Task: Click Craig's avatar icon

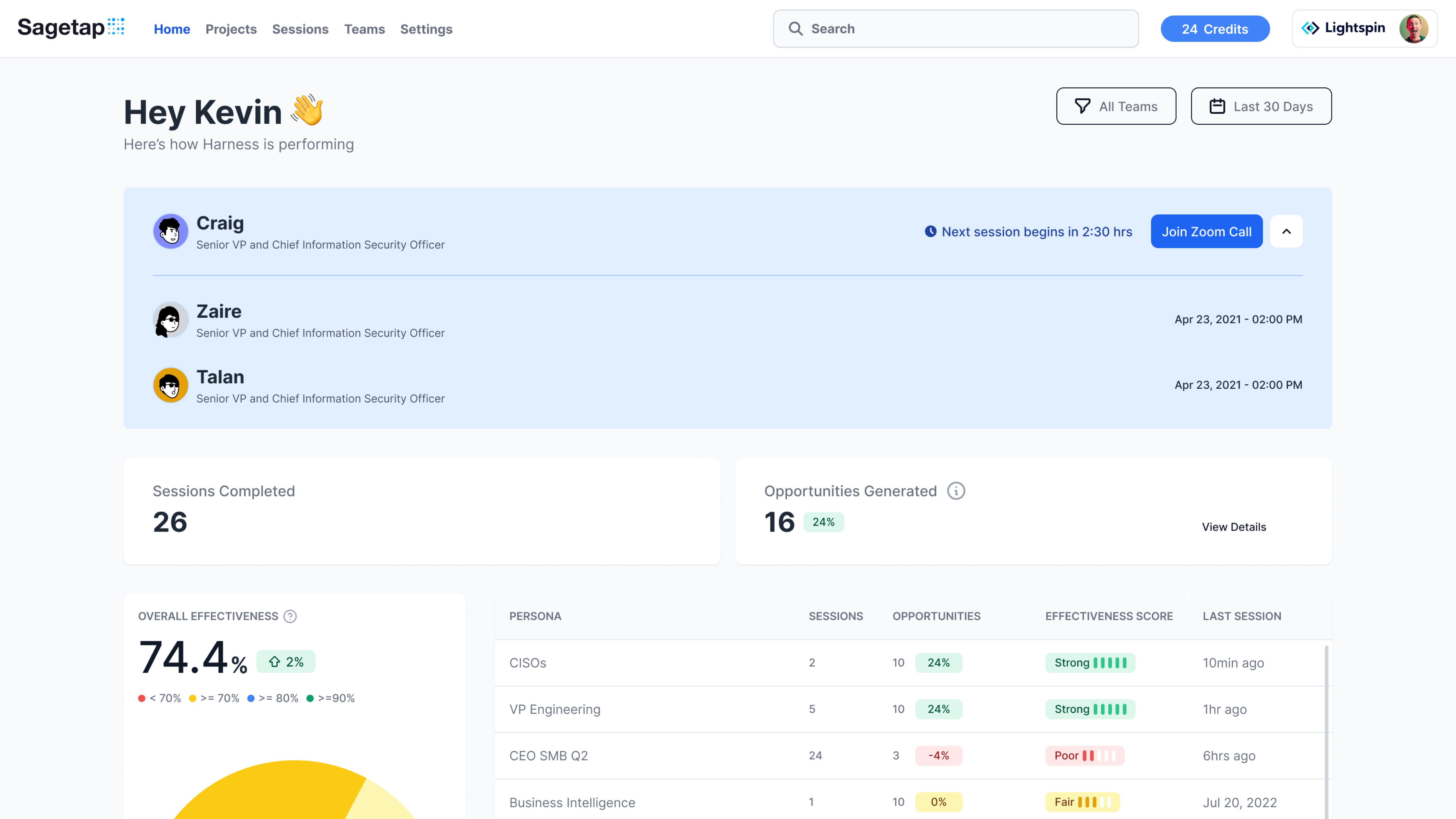Action: point(170,231)
